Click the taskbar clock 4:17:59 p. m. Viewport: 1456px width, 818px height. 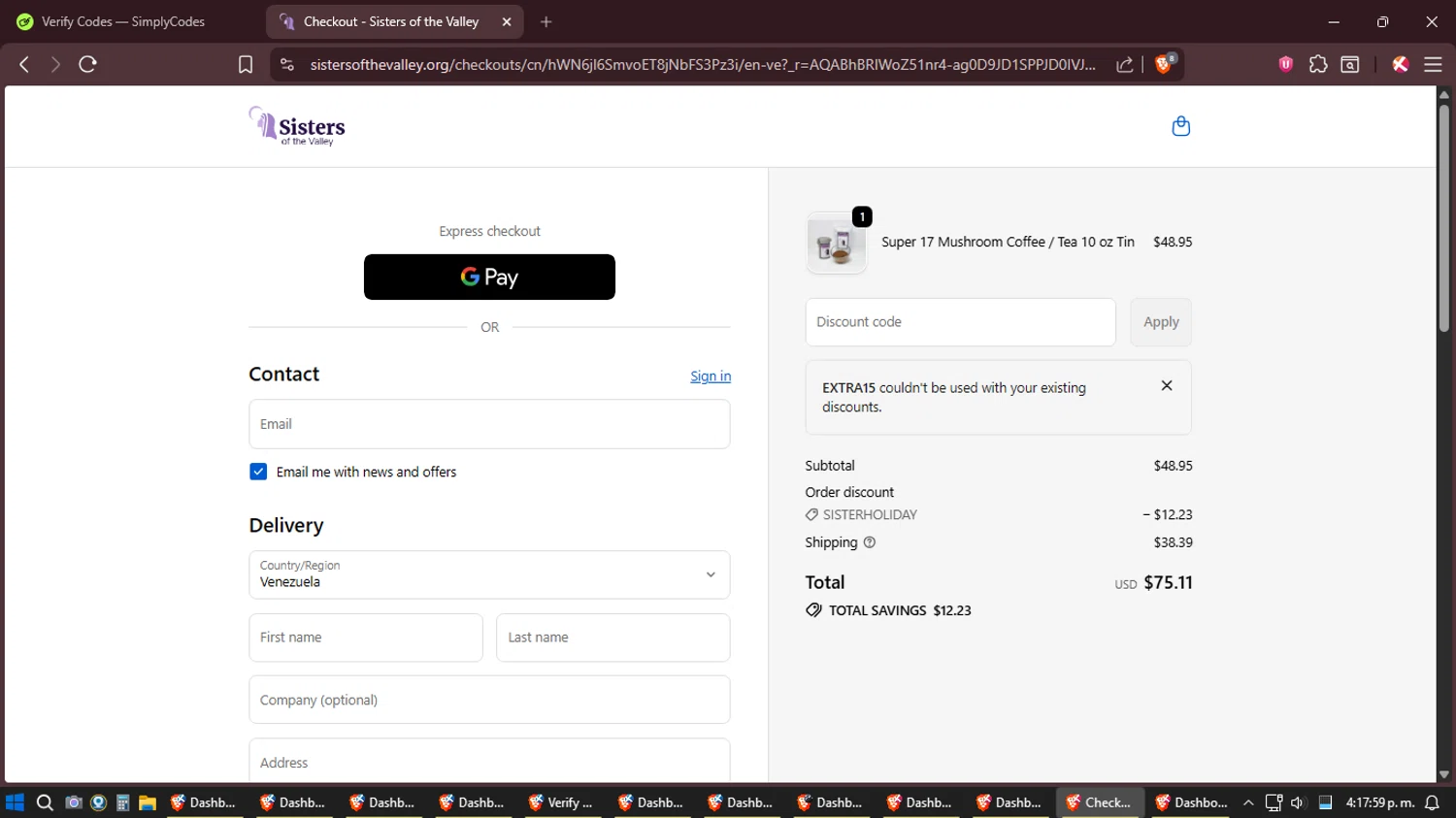pos(1379,802)
